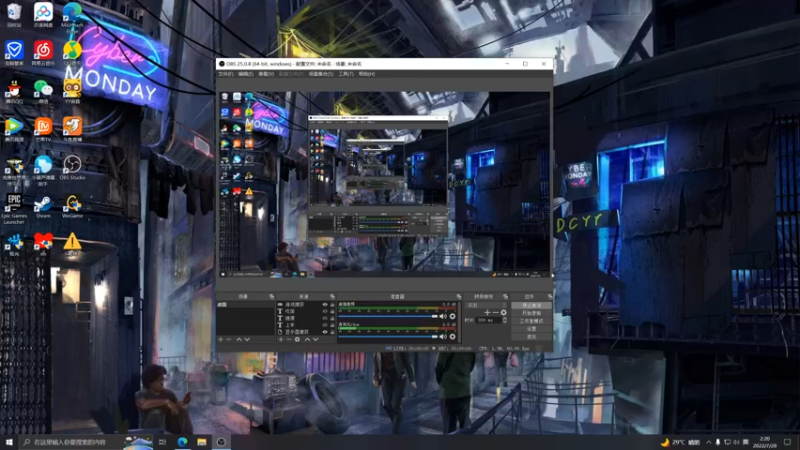
Task: Open File Explorer from the taskbar
Action: click(202, 442)
